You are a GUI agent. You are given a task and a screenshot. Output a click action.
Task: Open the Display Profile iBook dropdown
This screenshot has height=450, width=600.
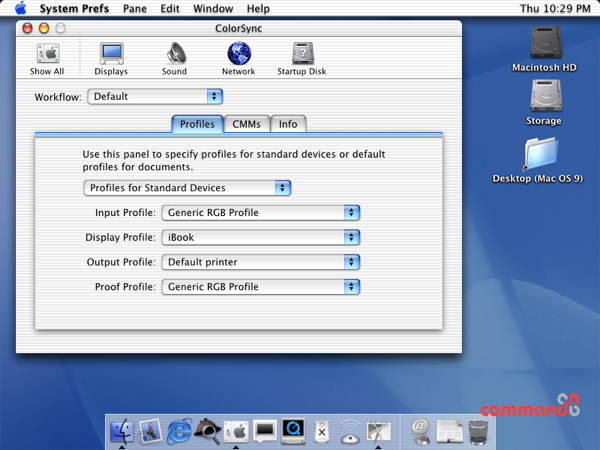point(261,238)
